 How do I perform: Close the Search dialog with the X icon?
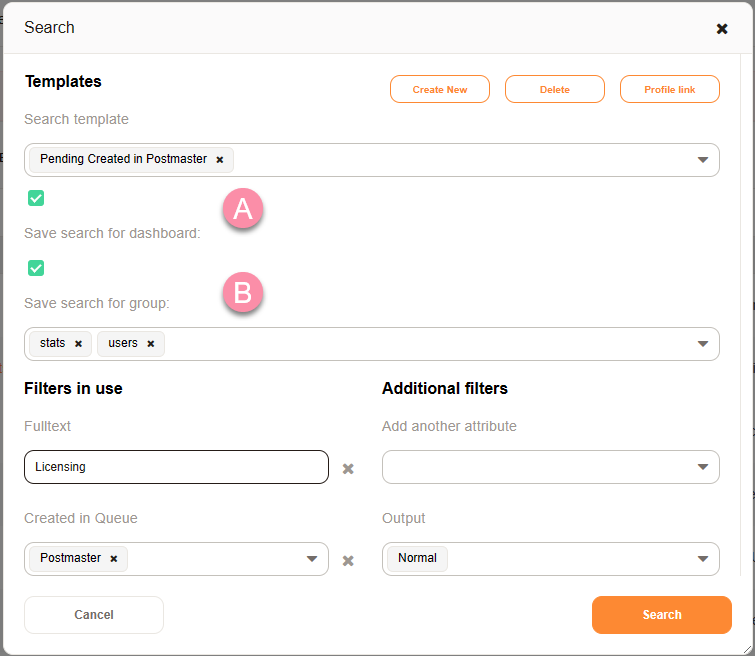(722, 29)
